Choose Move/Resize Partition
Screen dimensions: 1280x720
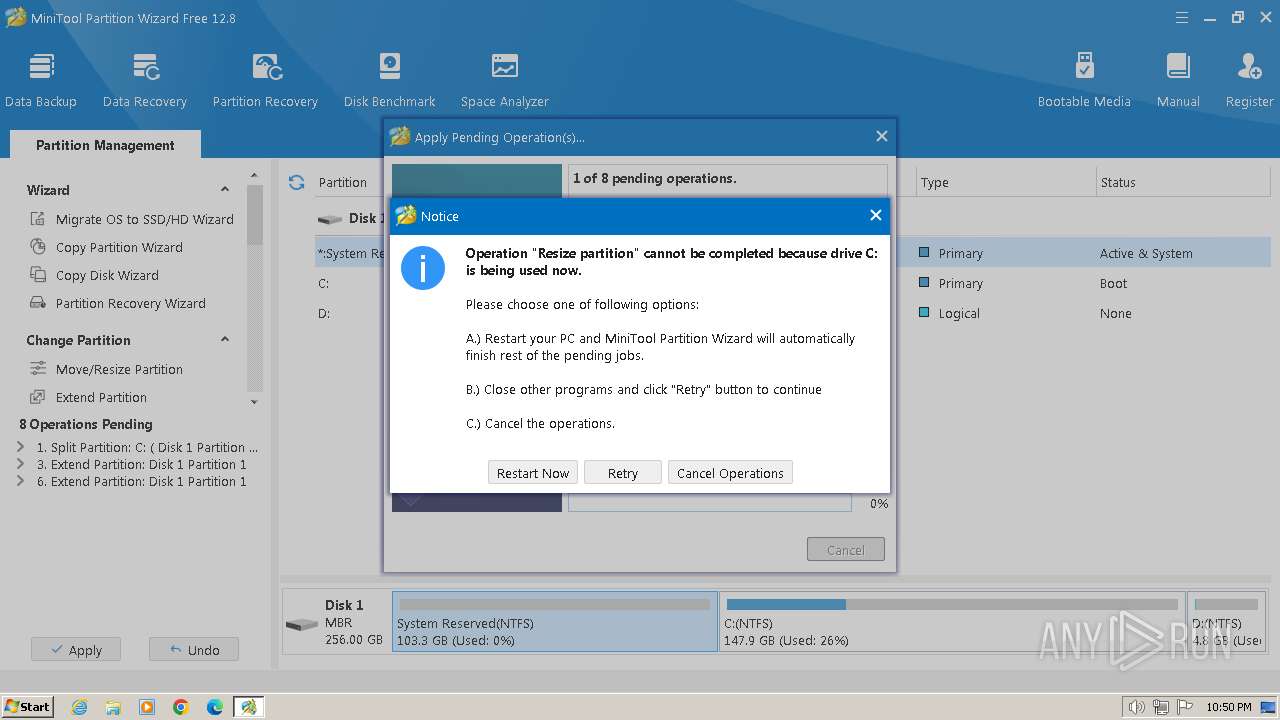click(119, 369)
